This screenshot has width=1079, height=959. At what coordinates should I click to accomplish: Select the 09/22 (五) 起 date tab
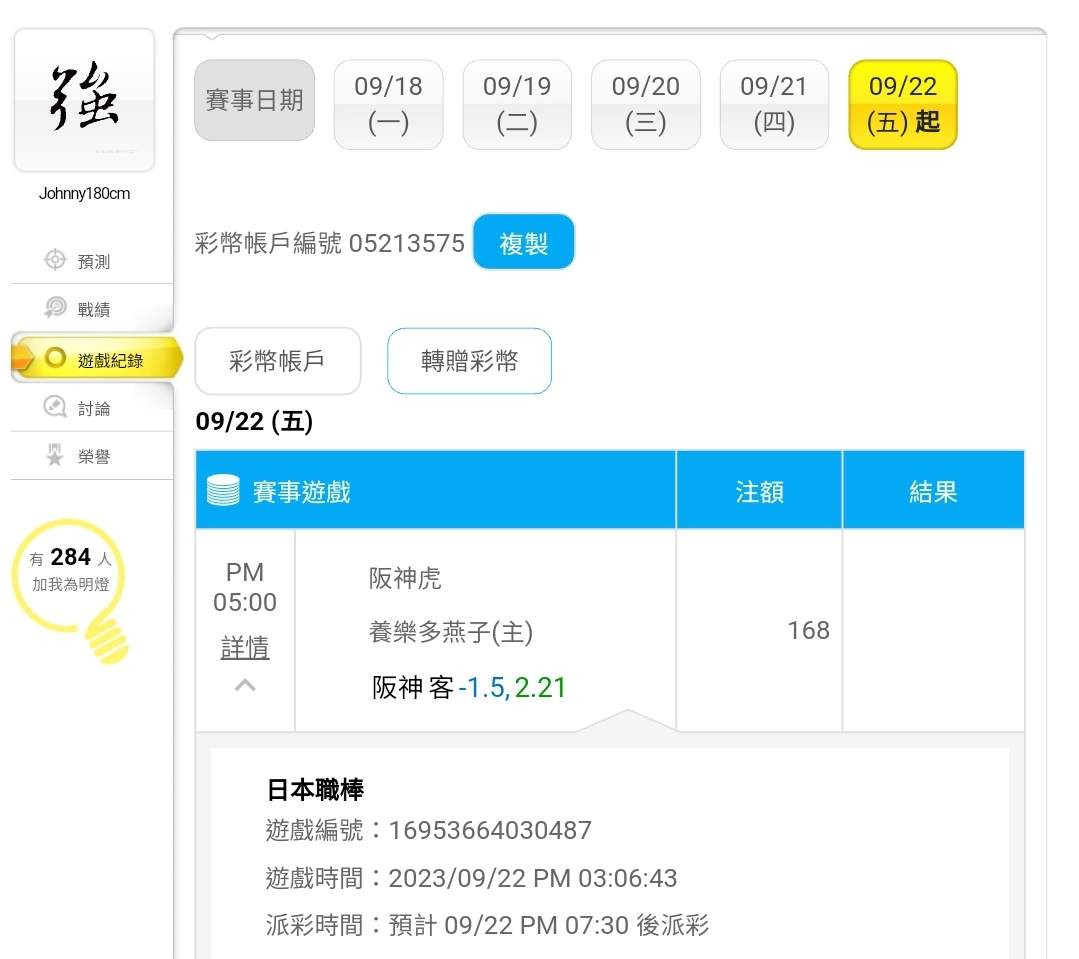pyautogui.click(x=903, y=104)
